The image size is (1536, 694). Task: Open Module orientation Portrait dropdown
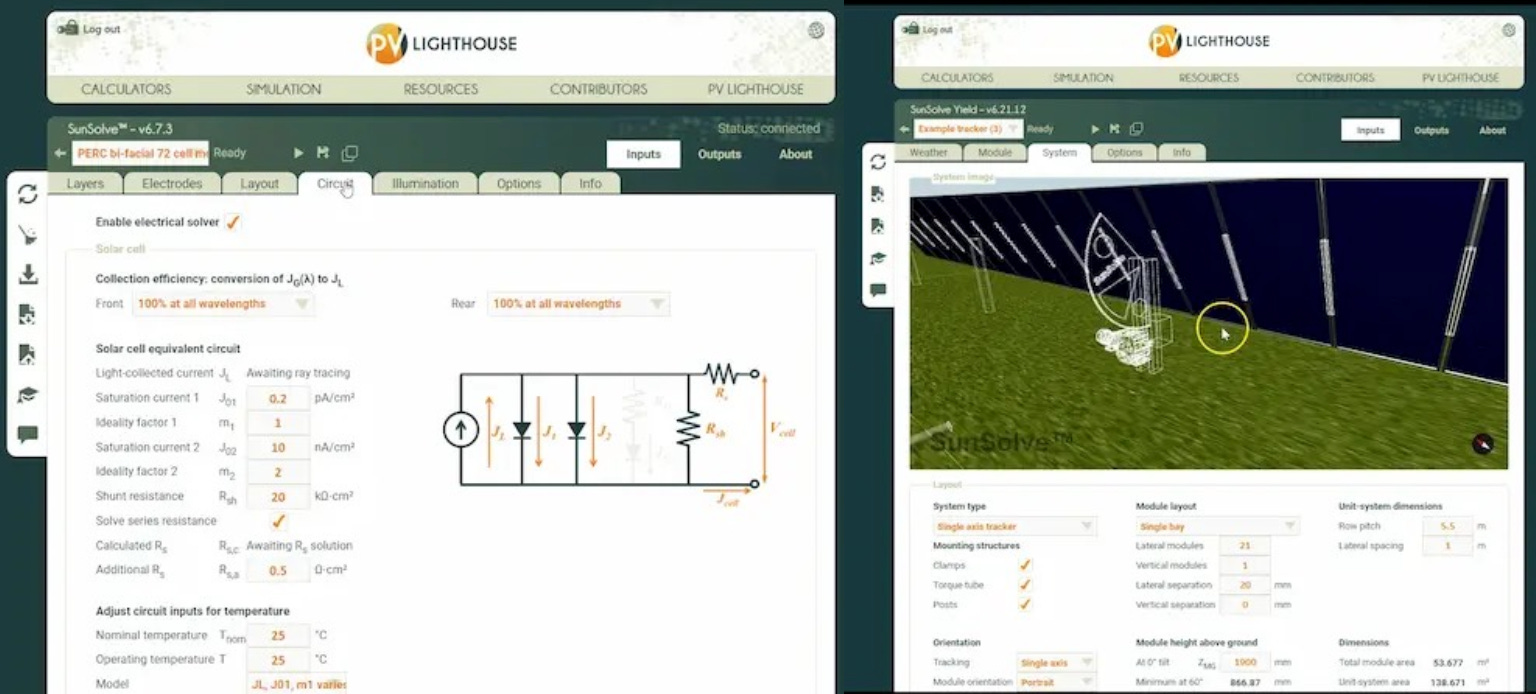pyautogui.click(x=1056, y=682)
